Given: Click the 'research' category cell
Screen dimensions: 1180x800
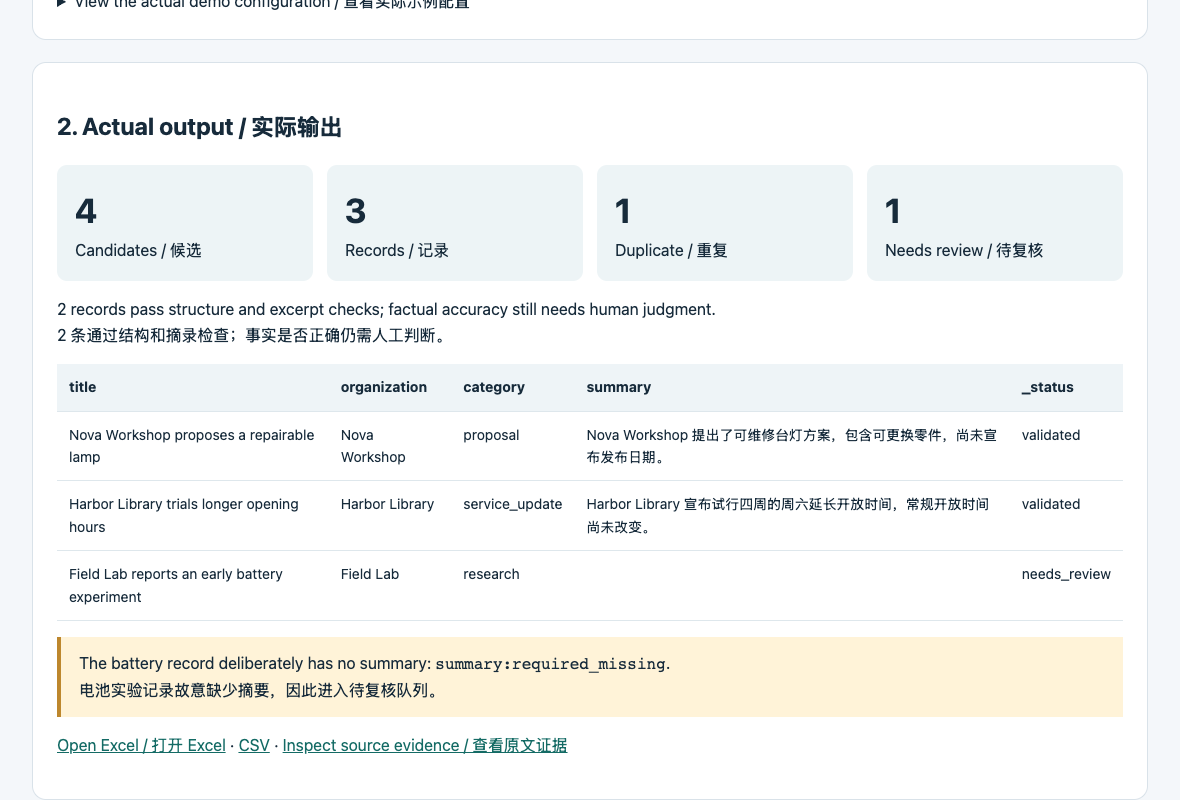Looking at the screenshot, I should [491, 574].
